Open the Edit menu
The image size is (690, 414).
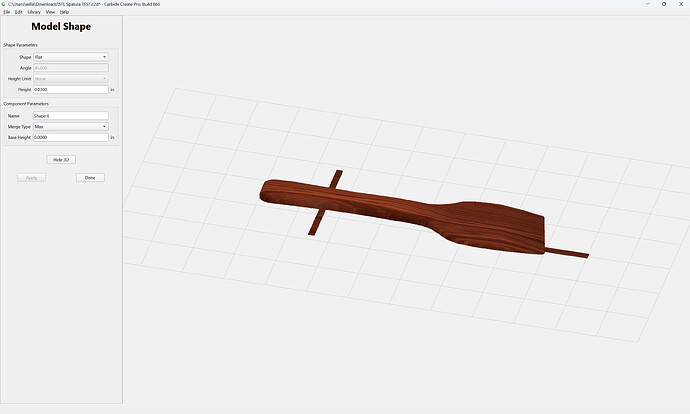pyautogui.click(x=18, y=12)
